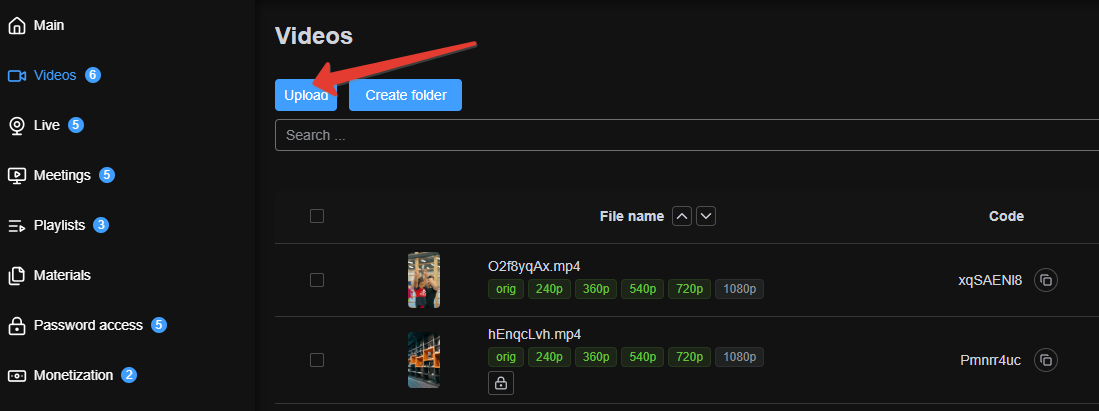Open the Monetization section label
1099x411 pixels.
tap(74, 375)
